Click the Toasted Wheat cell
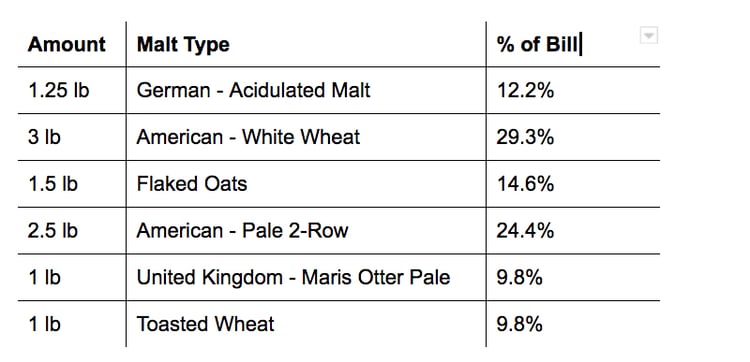750x362 pixels. tap(306, 324)
